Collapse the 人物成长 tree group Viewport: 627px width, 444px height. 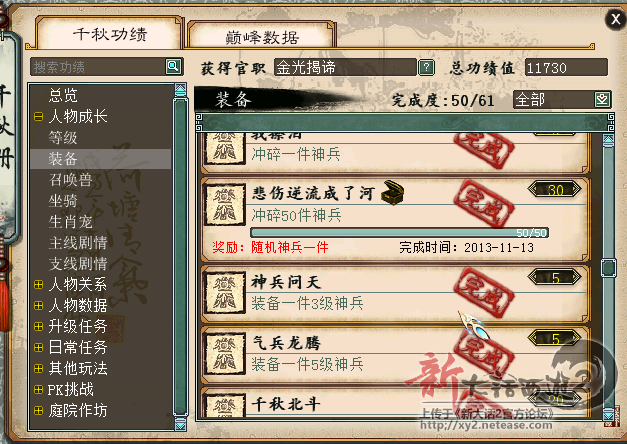pos(38,117)
